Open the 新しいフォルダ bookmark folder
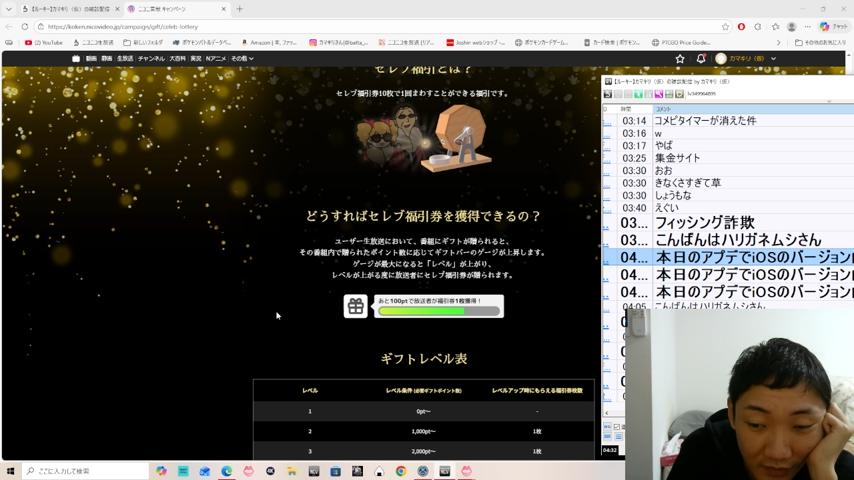 pos(143,42)
